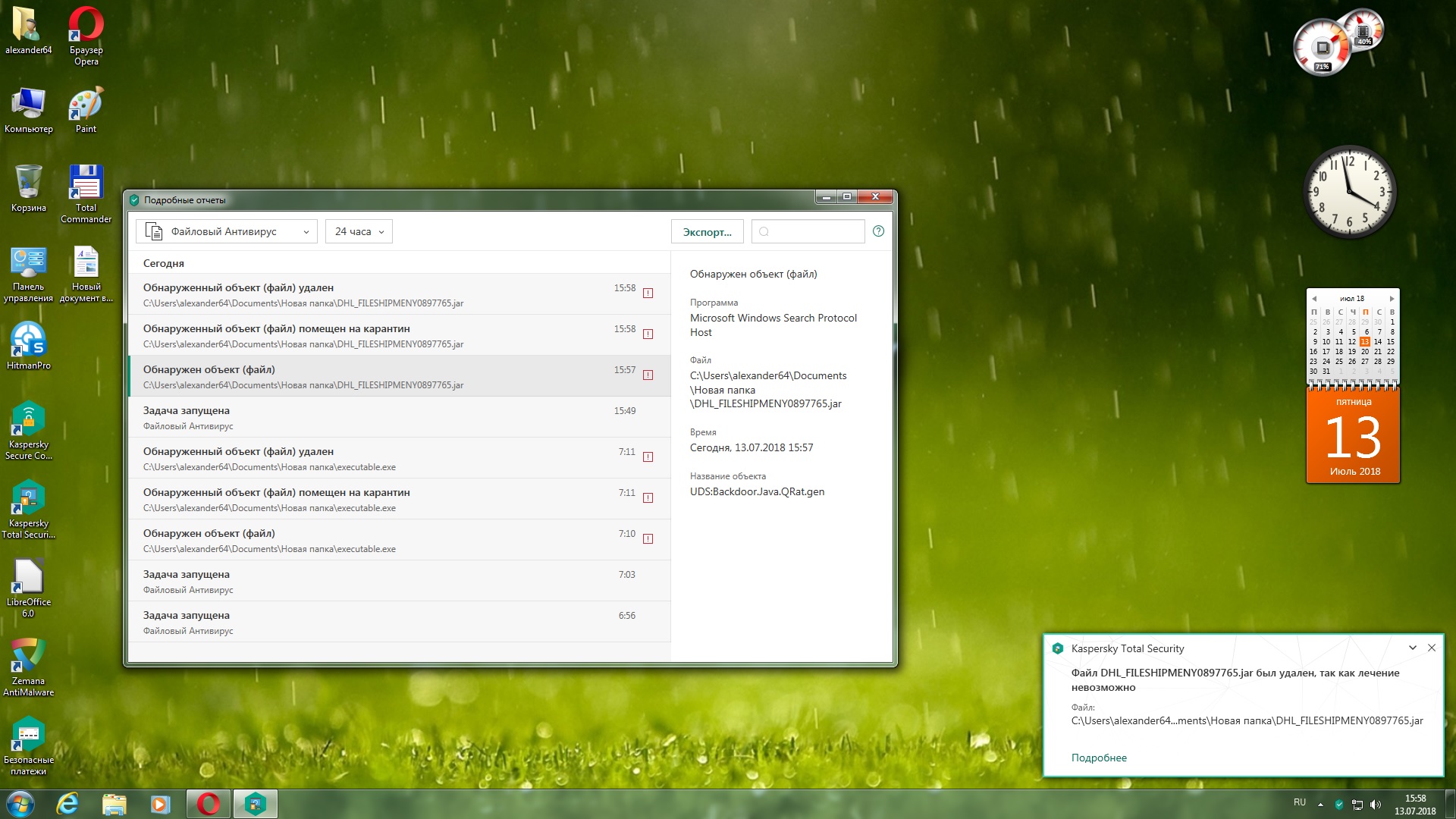Click Kaspersky tray icon in notification area
The image size is (1456, 819).
pos(1338,805)
